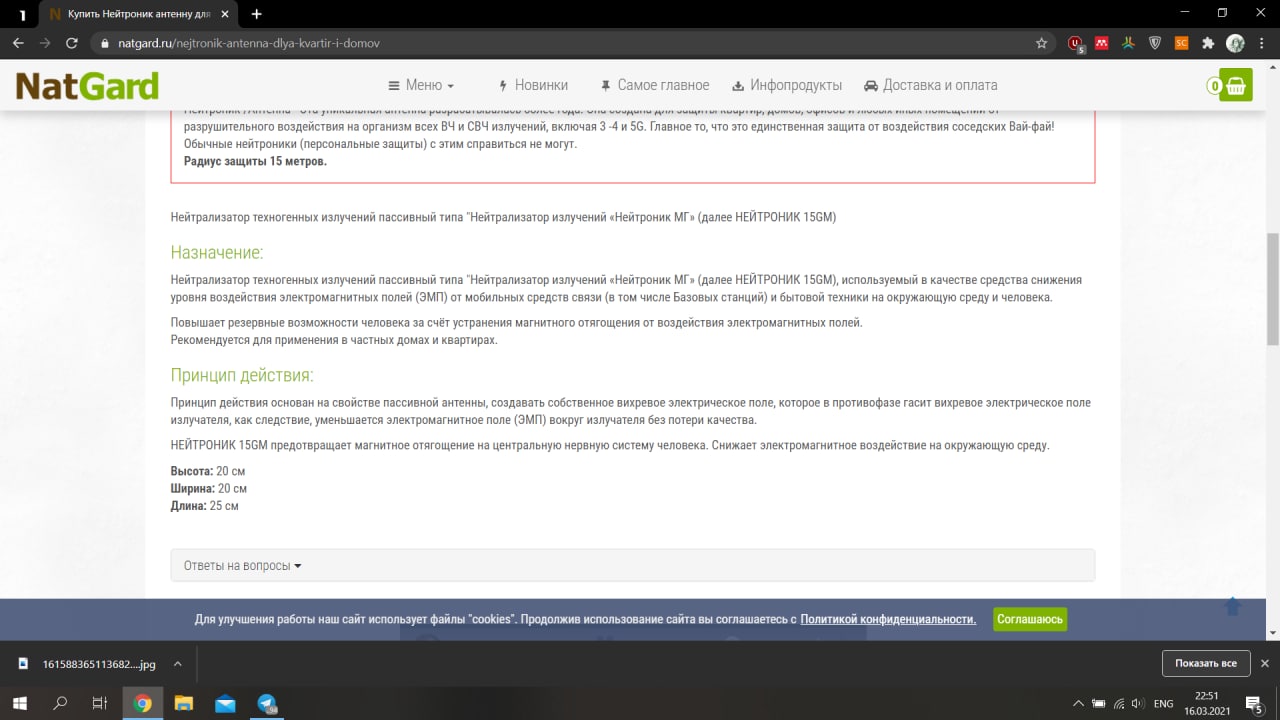Open the volume control in system tray
This screenshot has height=720, width=1280.
pyautogui.click(x=1139, y=704)
